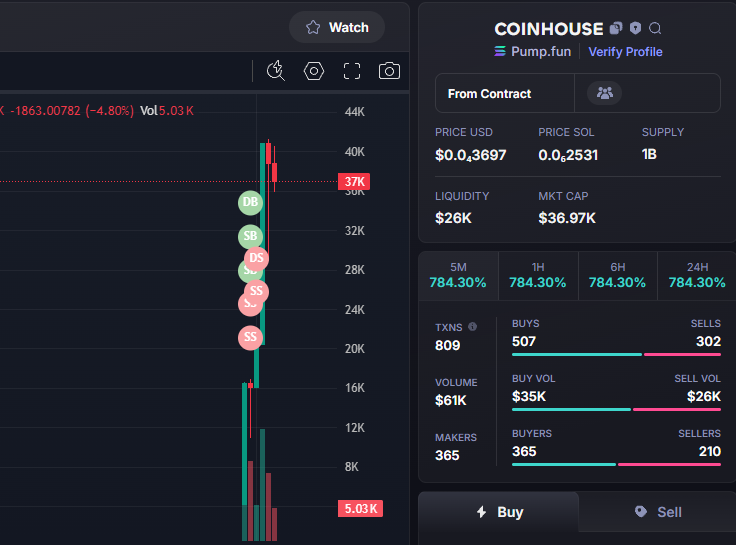Select the From Contract tab
The height and width of the screenshot is (545, 736).
tap(505, 93)
